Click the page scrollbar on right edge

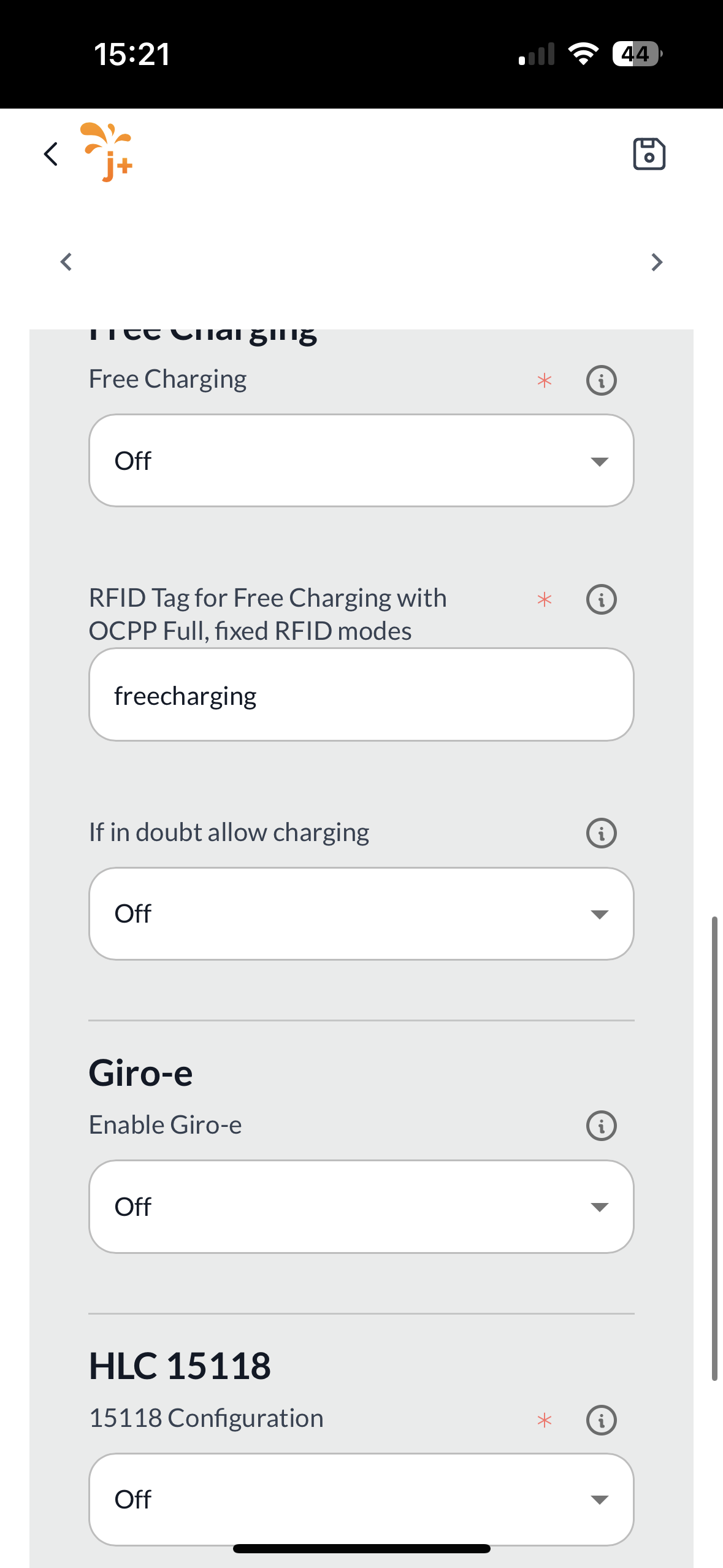tap(714, 1147)
